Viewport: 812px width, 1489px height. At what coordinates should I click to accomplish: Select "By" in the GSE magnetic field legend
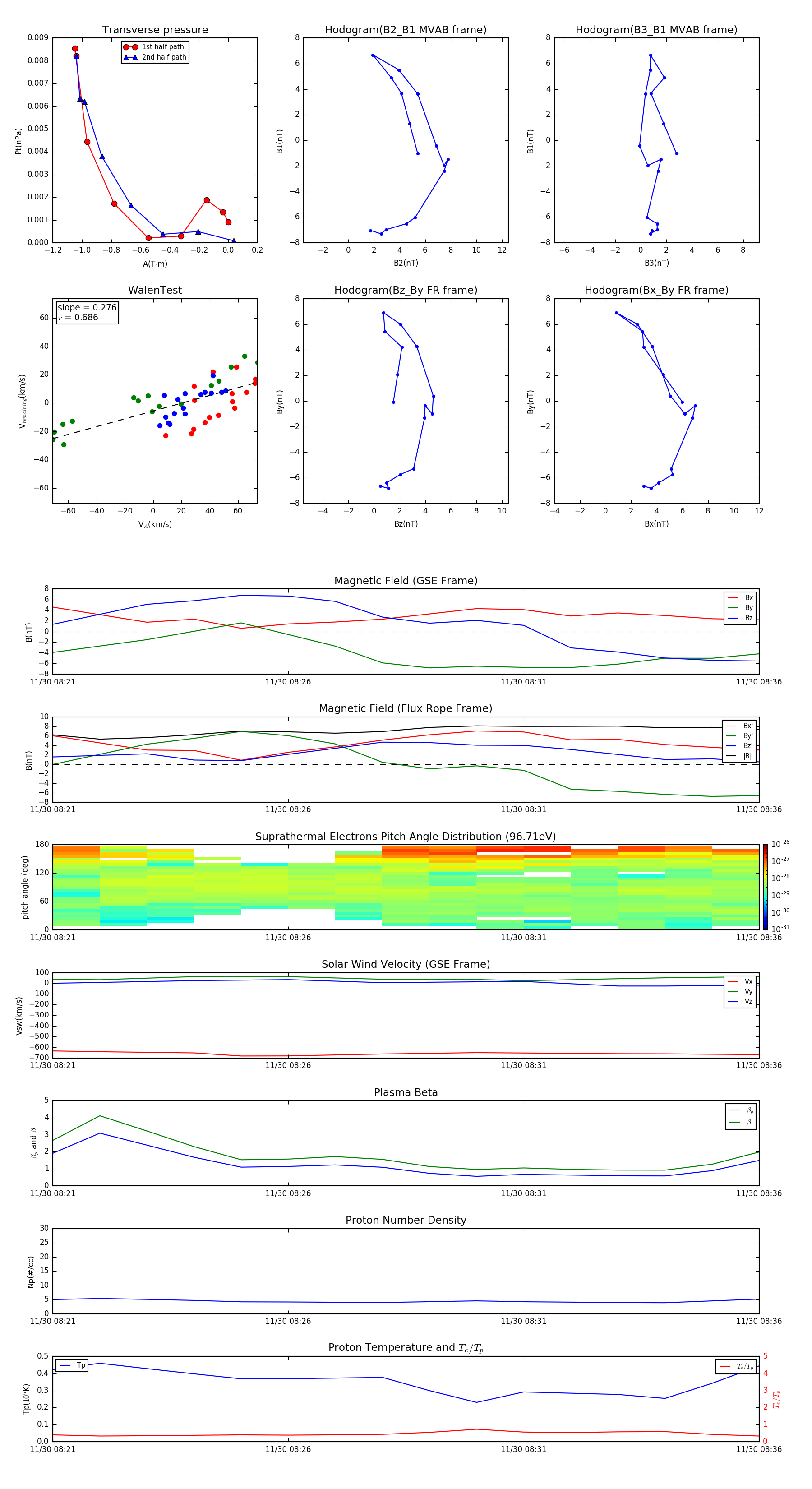740,607
